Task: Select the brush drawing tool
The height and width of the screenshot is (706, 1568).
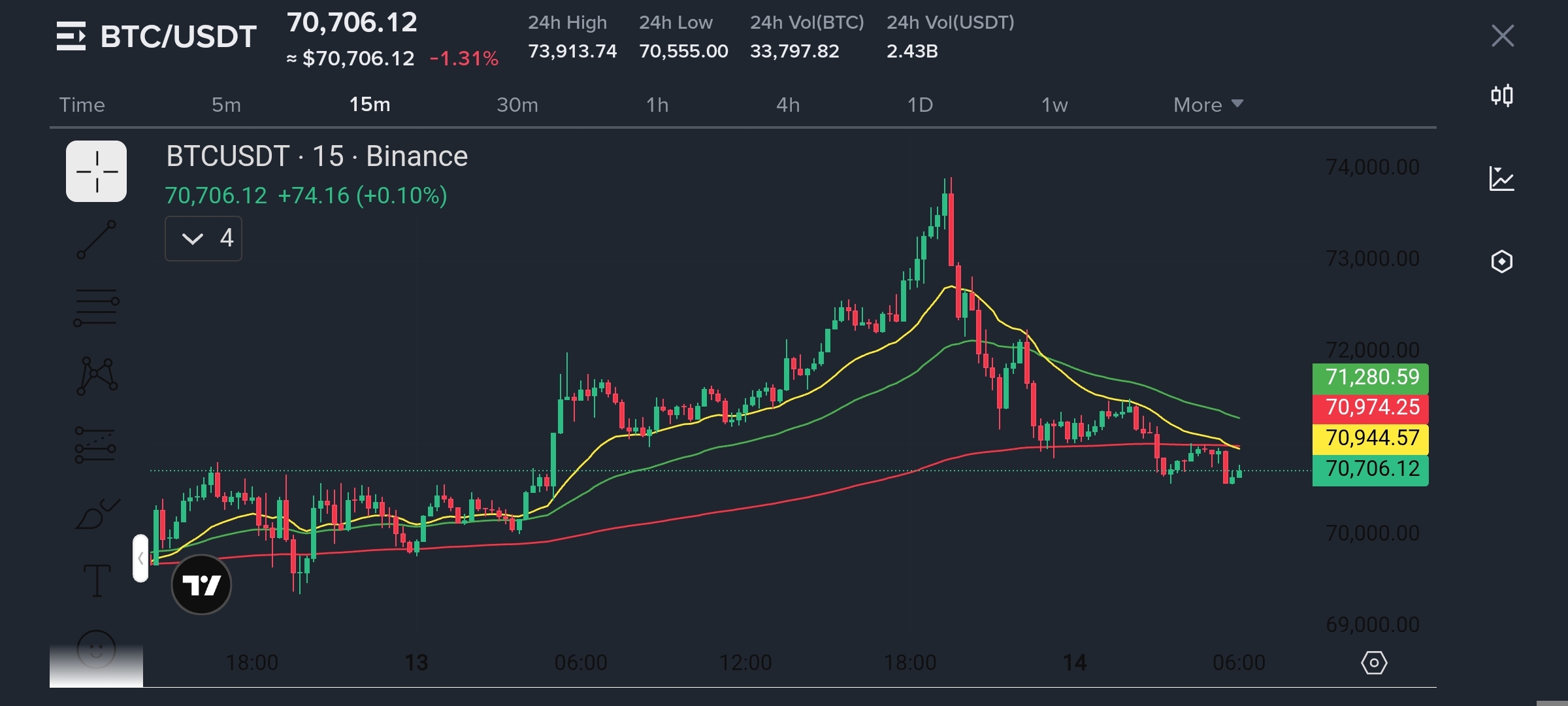Action: tap(97, 514)
